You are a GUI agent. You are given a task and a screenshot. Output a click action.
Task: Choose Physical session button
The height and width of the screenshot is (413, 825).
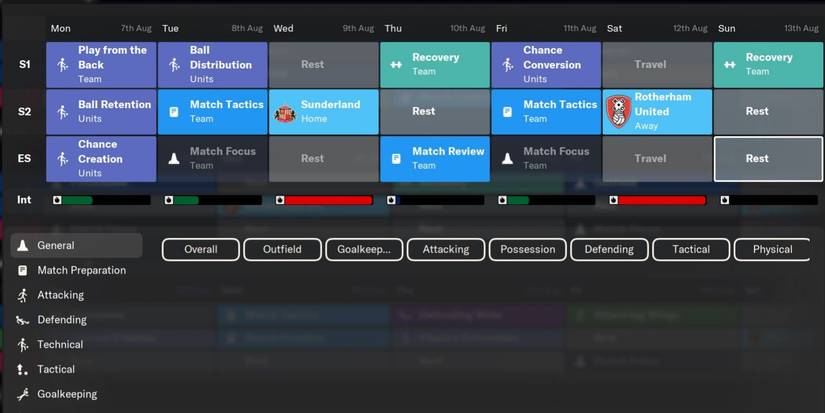tap(772, 249)
